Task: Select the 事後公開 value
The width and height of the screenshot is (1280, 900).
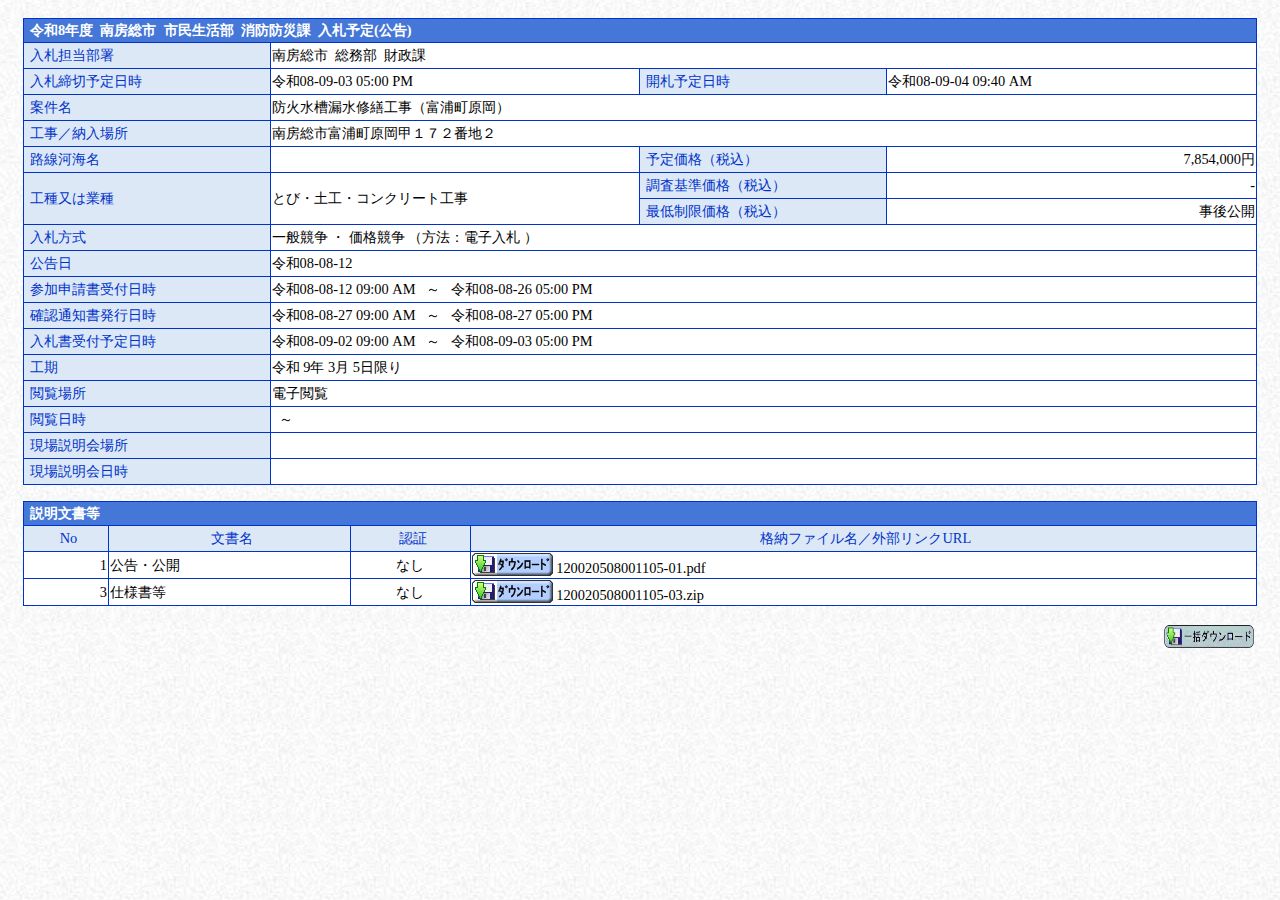Action: pos(1227,212)
